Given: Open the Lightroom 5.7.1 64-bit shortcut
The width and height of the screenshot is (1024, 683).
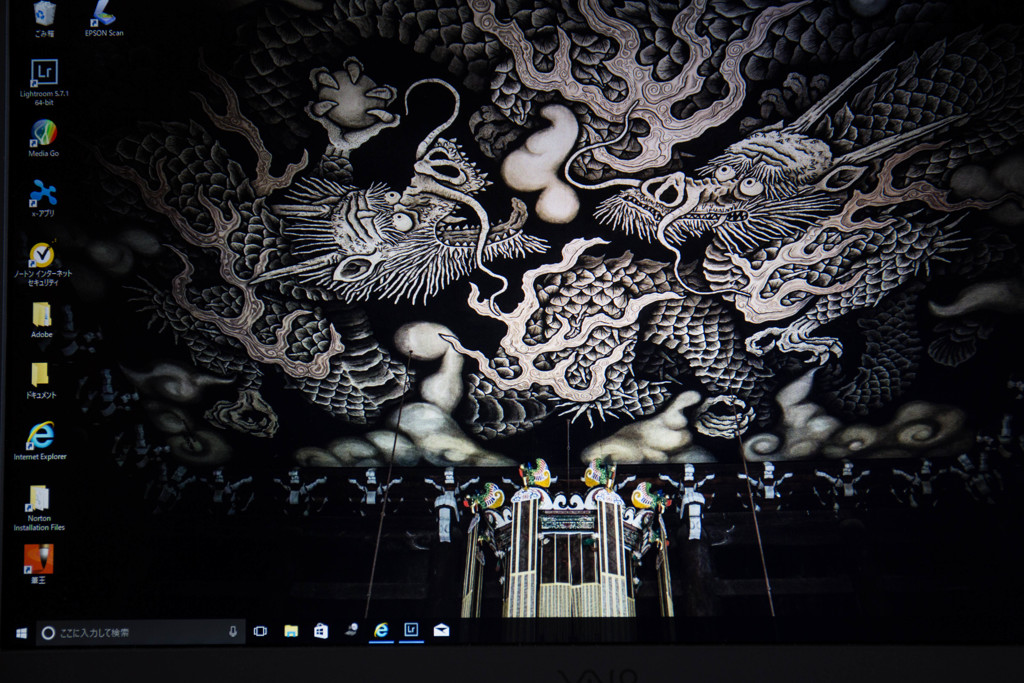Looking at the screenshot, I should (44, 73).
